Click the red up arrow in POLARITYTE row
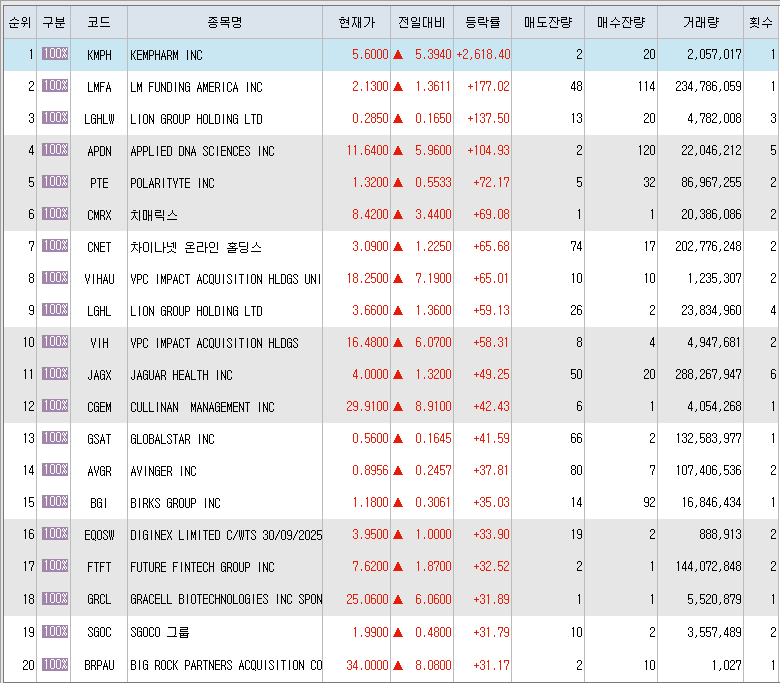 point(398,183)
